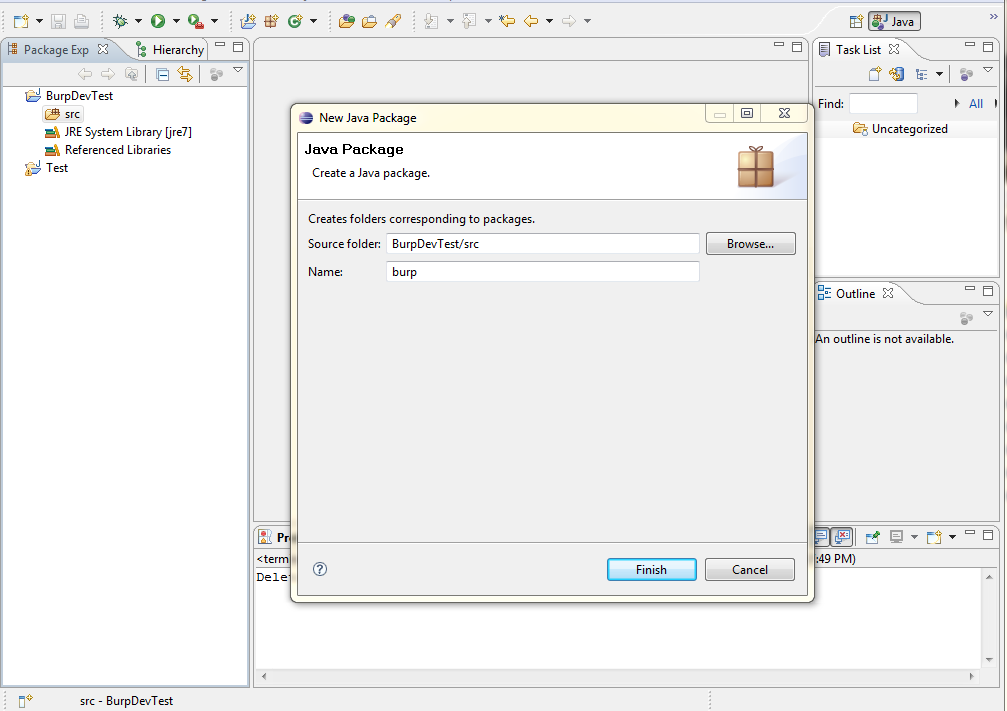The height and width of the screenshot is (711, 1007).
Task: Click Last Edit Location icon
Action: point(507,21)
